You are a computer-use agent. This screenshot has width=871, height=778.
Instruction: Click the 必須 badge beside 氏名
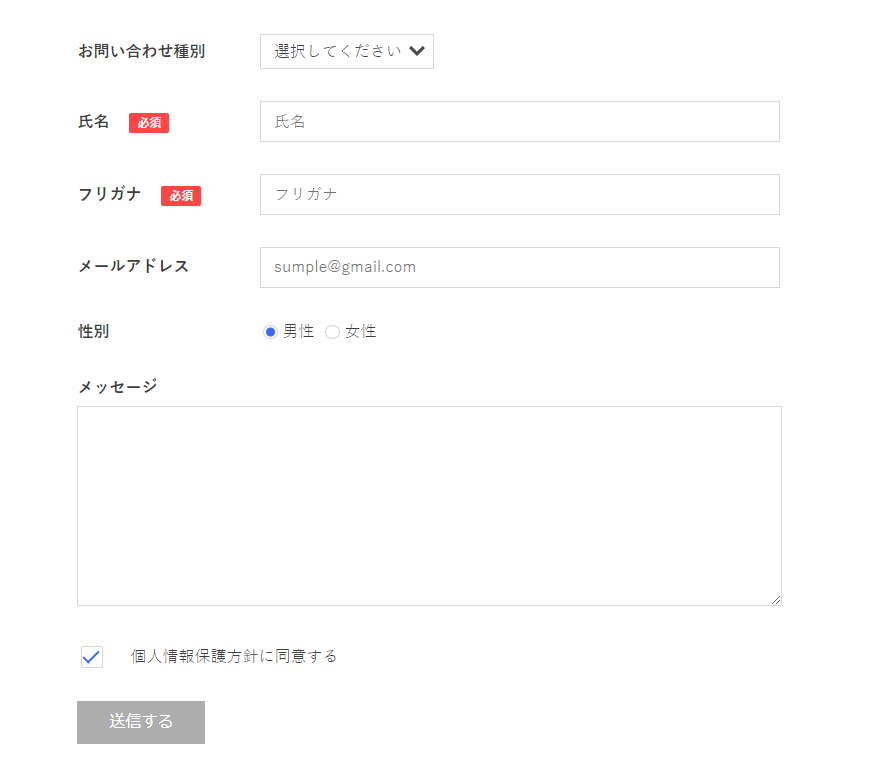[149, 123]
